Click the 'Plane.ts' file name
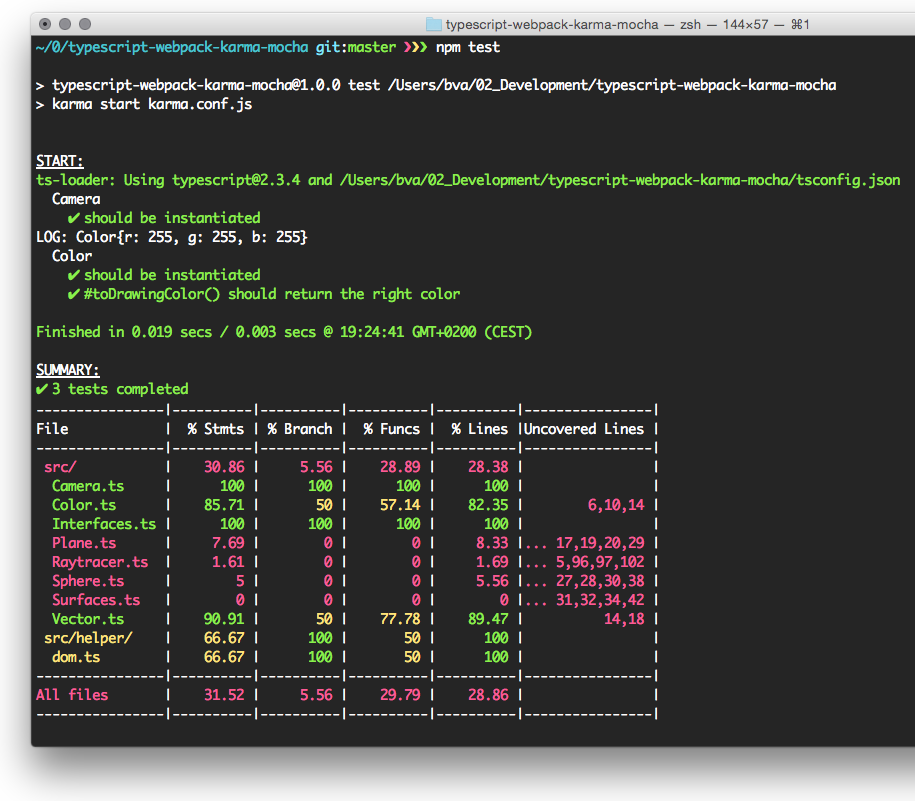 point(84,543)
